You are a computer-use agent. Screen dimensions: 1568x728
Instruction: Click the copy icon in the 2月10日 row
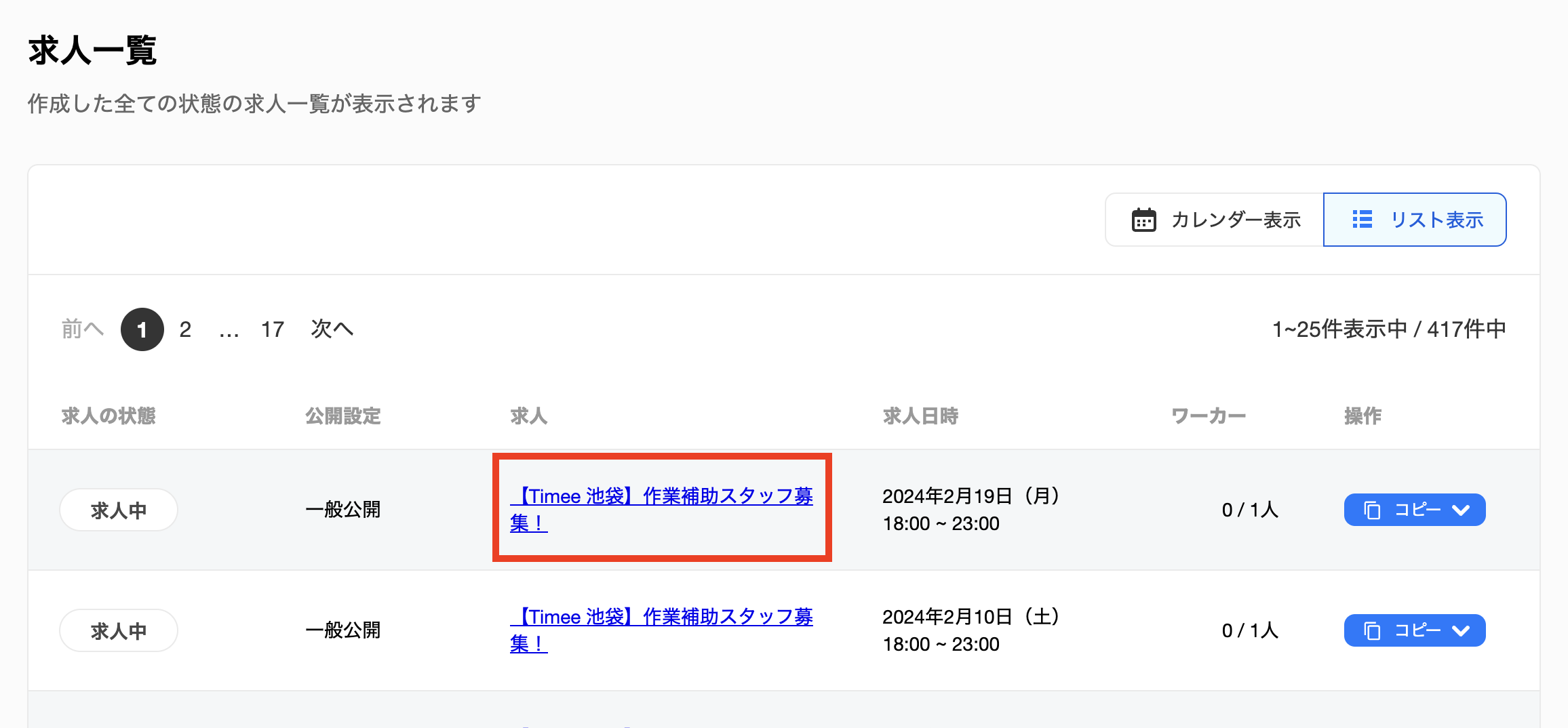tap(1372, 630)
